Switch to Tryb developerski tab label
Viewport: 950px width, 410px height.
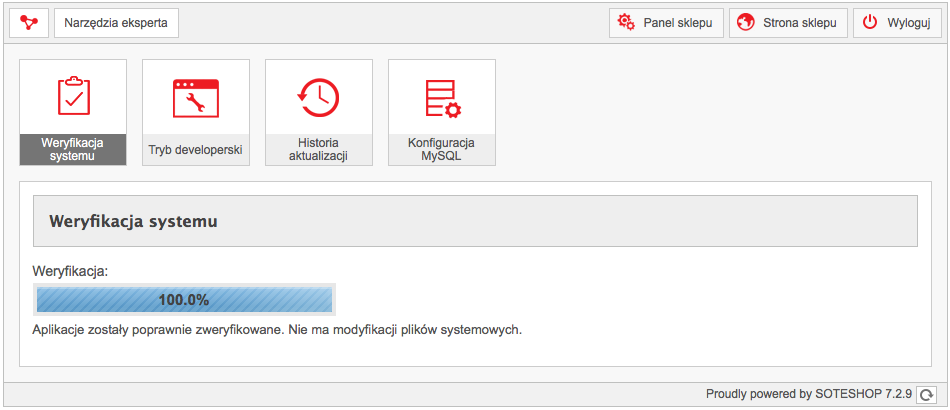click(x=196, y=150)
